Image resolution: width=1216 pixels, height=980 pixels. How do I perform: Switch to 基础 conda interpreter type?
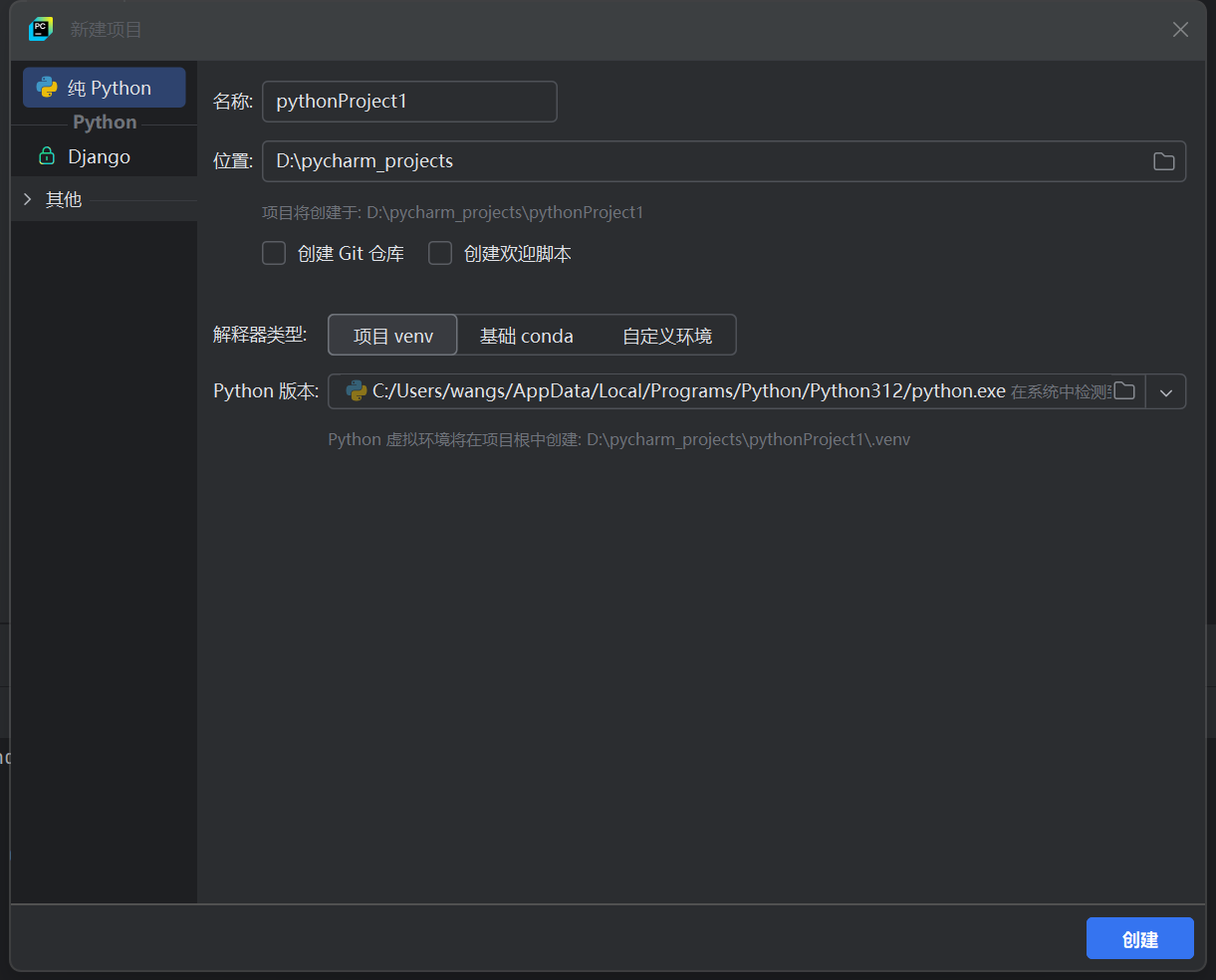527,336
